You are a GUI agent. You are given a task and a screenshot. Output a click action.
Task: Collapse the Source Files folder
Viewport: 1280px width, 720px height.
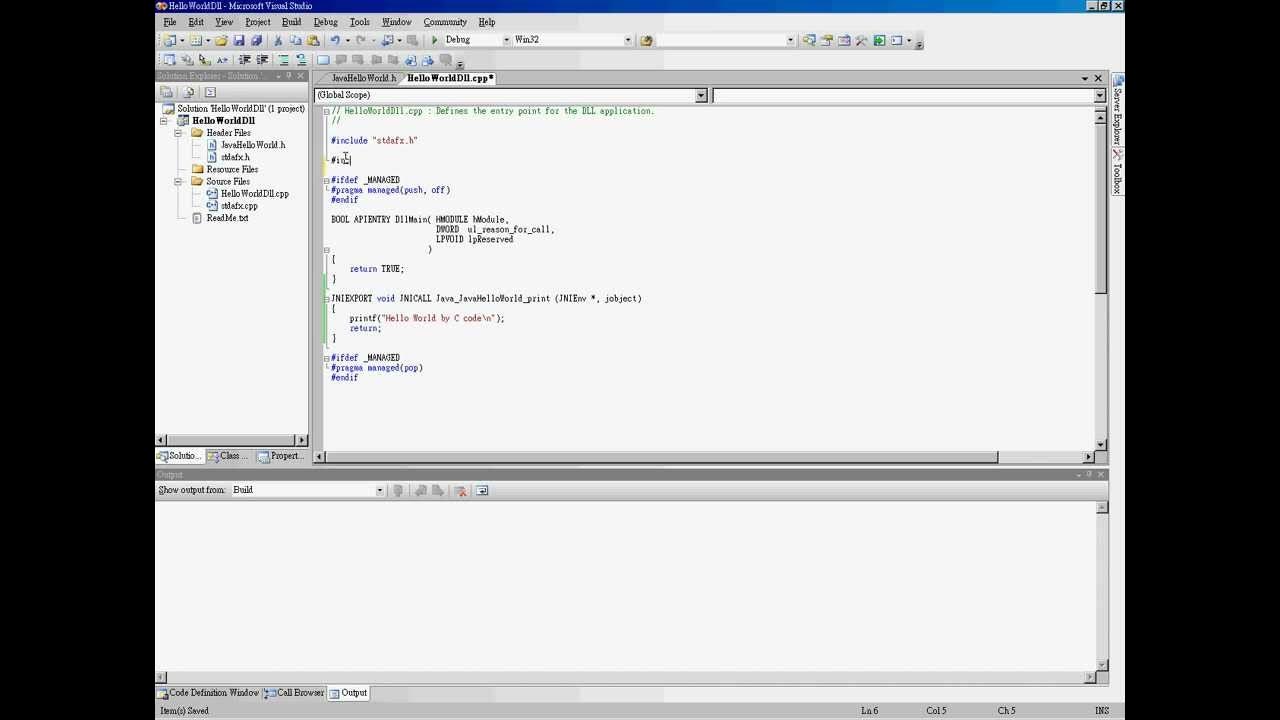click(178, 182)
